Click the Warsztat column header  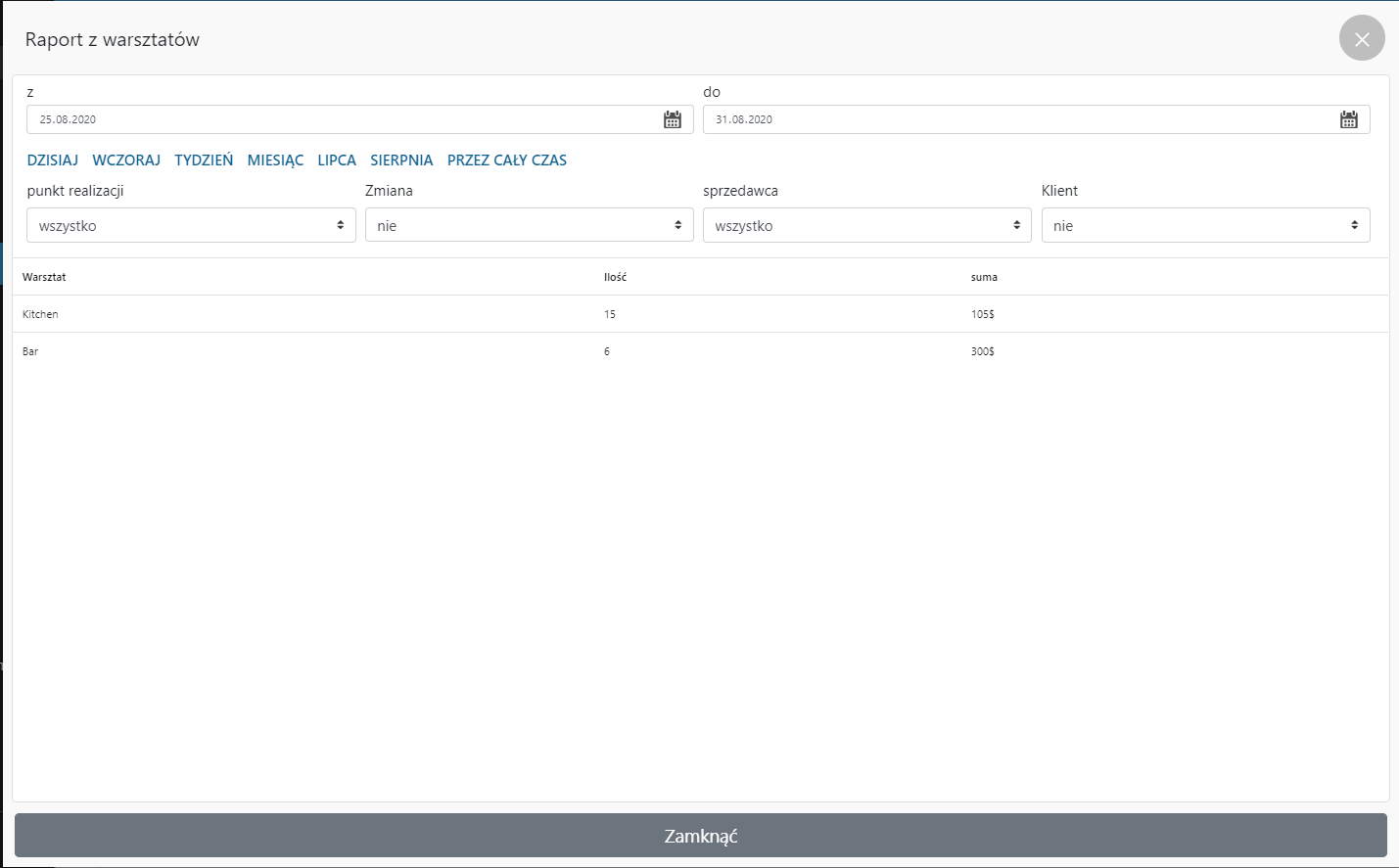pyautogui.click(x=44, y=277)
